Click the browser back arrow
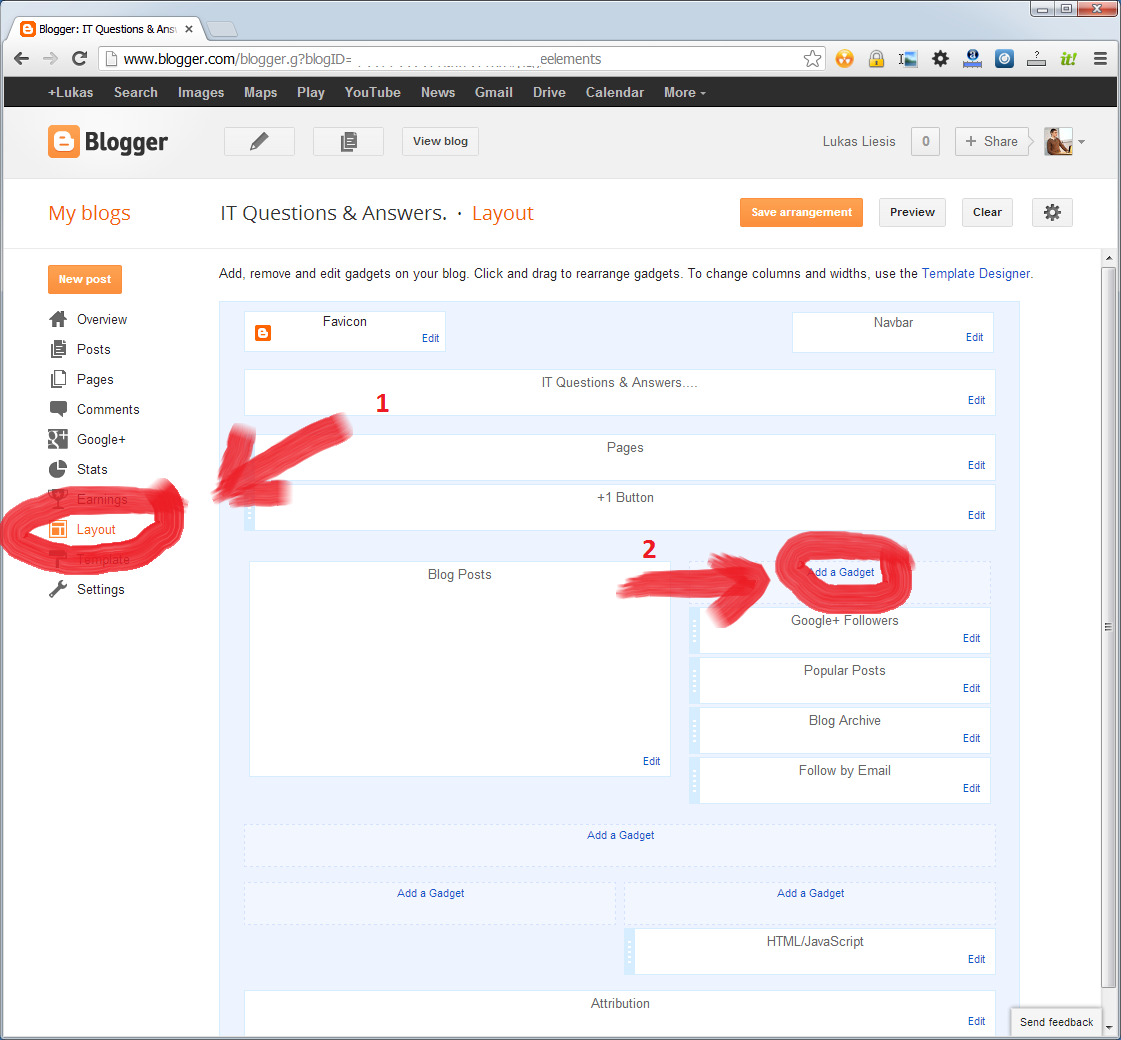The height and width of the screenshot is (1040, 1121). point(21,59)
